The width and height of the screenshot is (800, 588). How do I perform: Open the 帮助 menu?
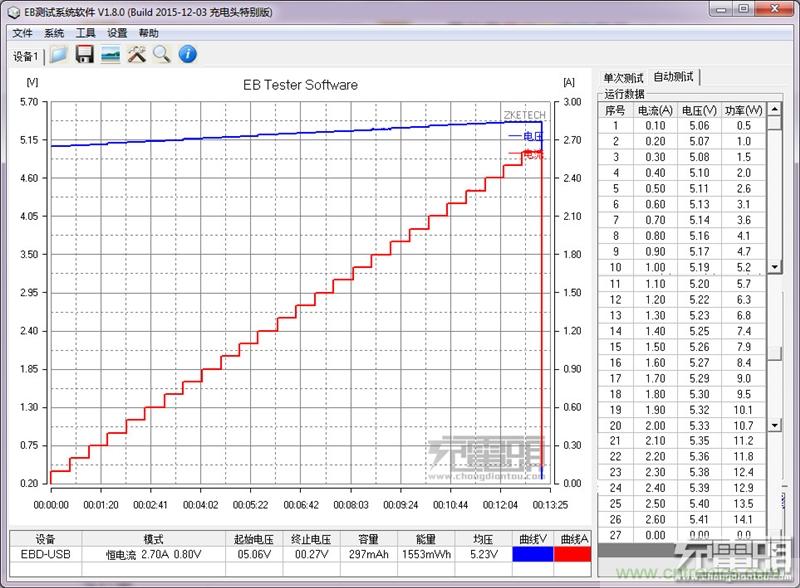click(x=149, y=33)
